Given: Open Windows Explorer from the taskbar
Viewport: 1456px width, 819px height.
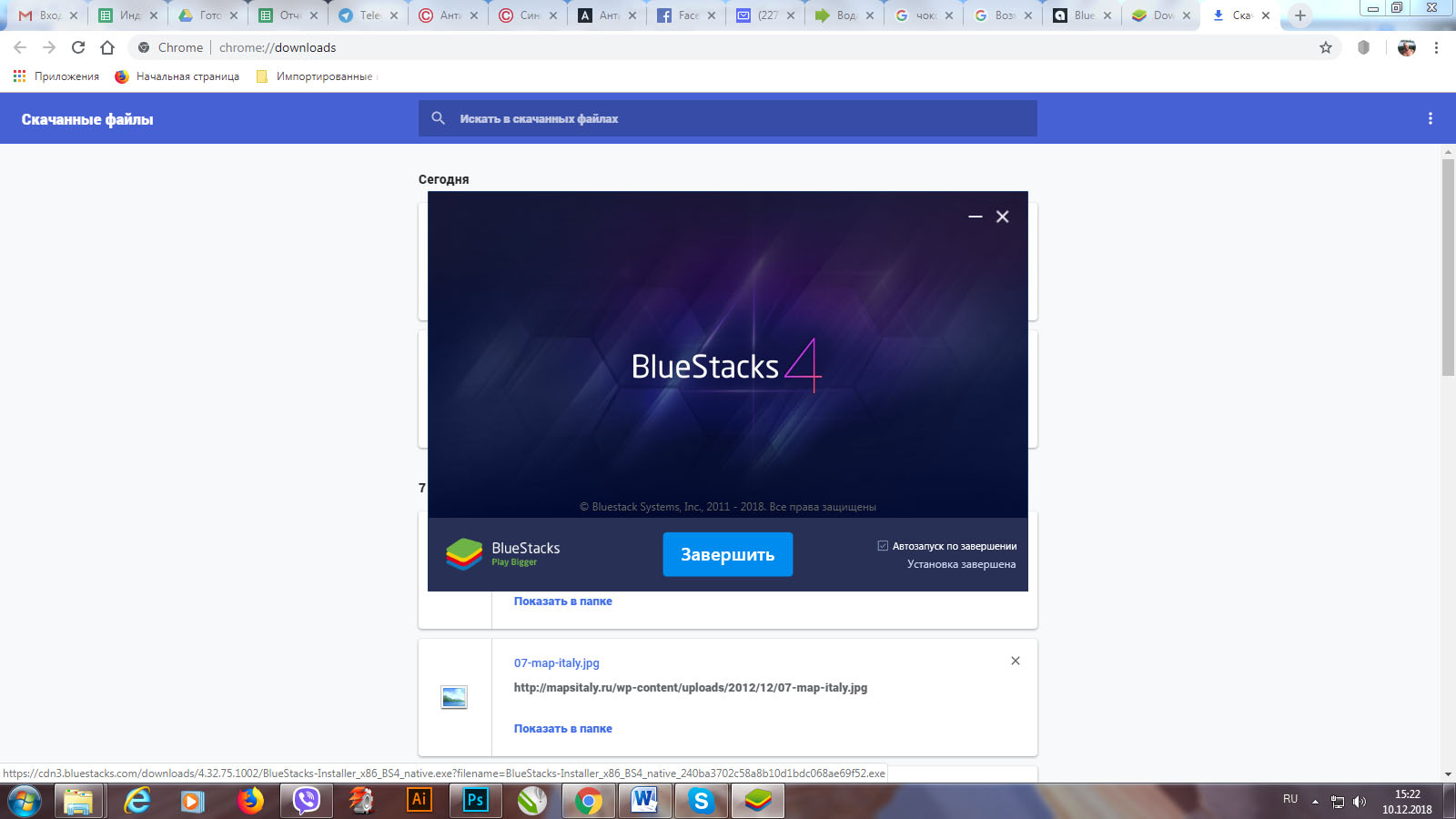Looking at the screenshot, I should point(78,801).
